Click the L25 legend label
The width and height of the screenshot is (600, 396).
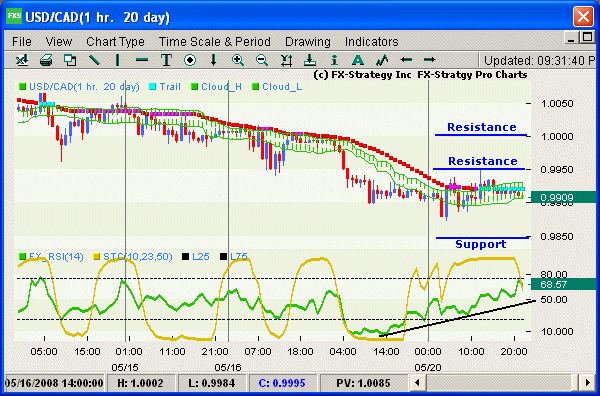[201, 256]
